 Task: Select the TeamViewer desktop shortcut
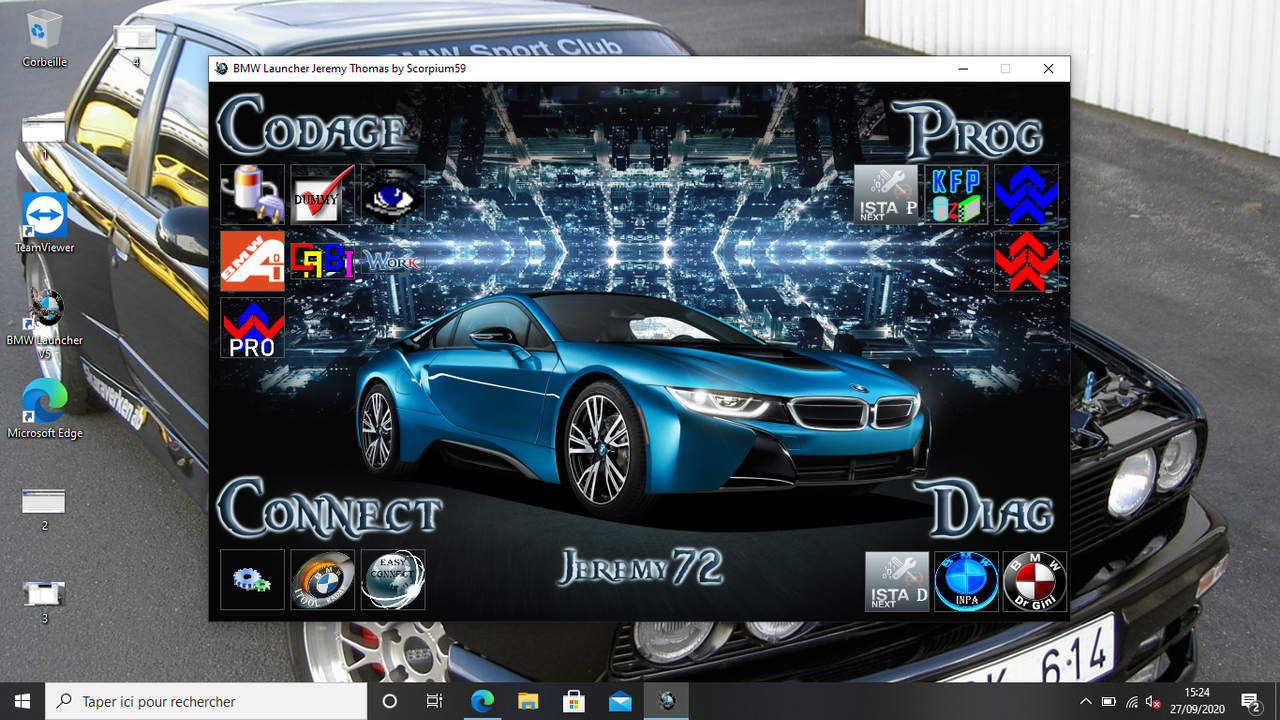tap(45, 222)
